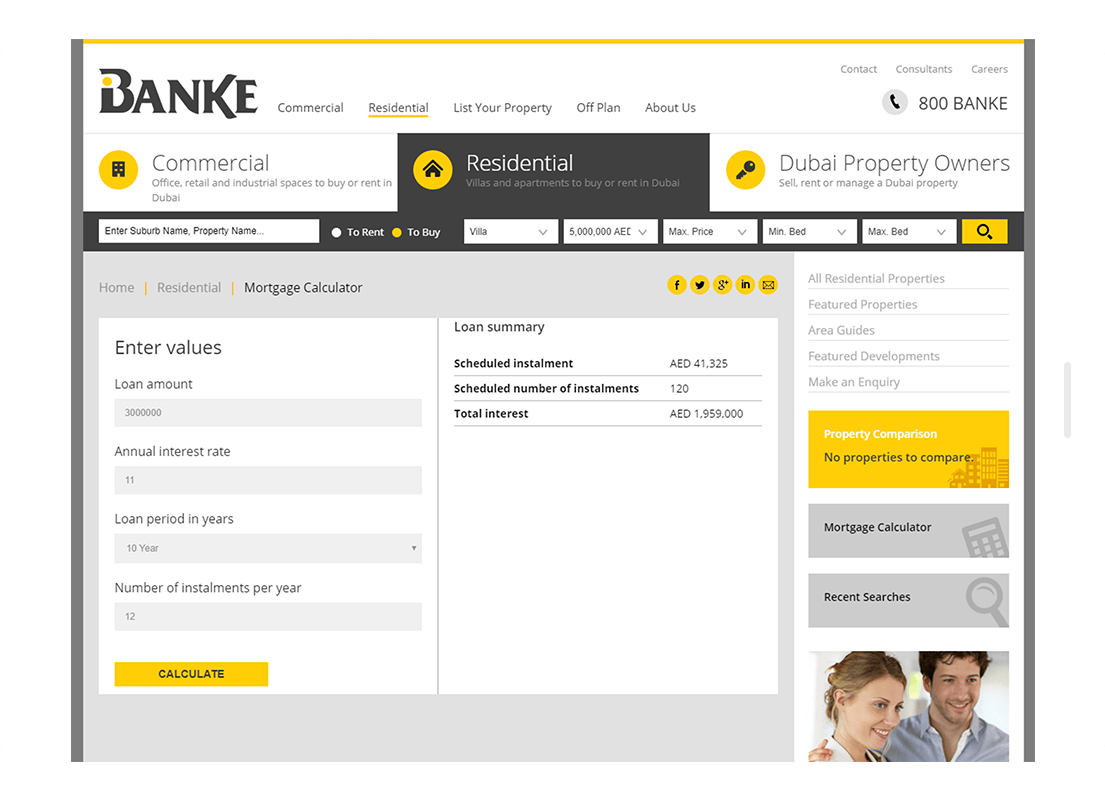Click the CALCULATE button
1105x800 pixels.
point(191,674)
